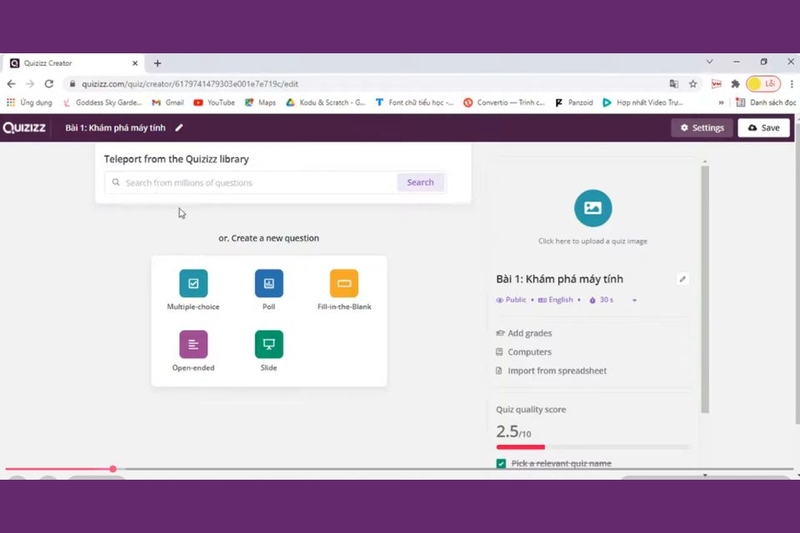
Task: Click side panel scroll up arrow
Action: click(705, 161)
